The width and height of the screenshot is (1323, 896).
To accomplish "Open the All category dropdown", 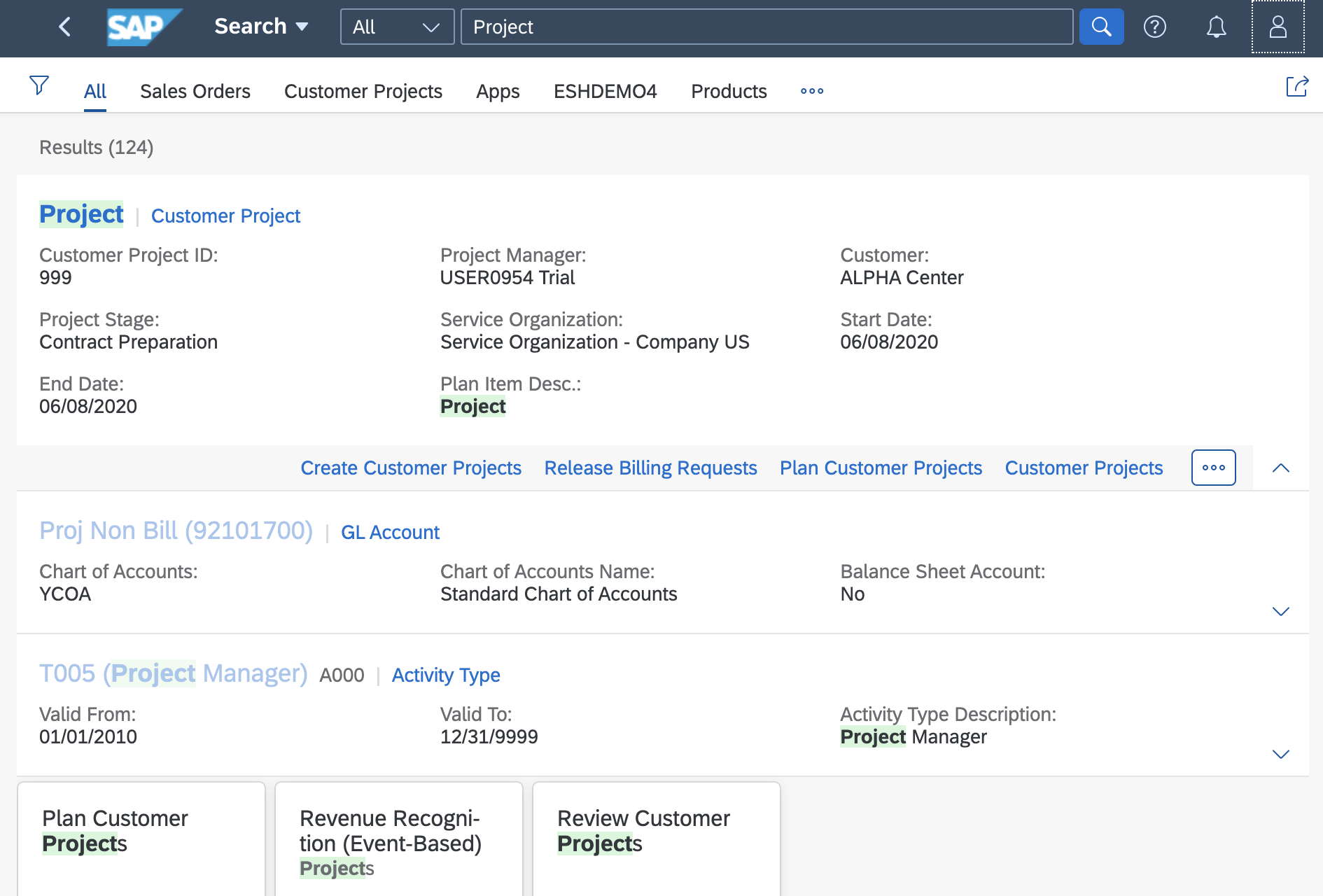I will pos(397,27).
